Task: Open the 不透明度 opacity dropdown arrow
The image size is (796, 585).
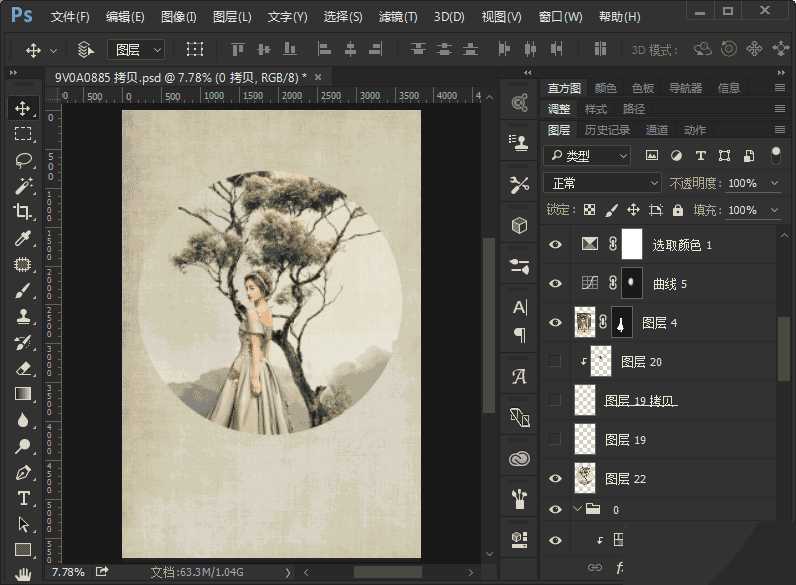Action: pyautogui.click(x=775, y=183)
